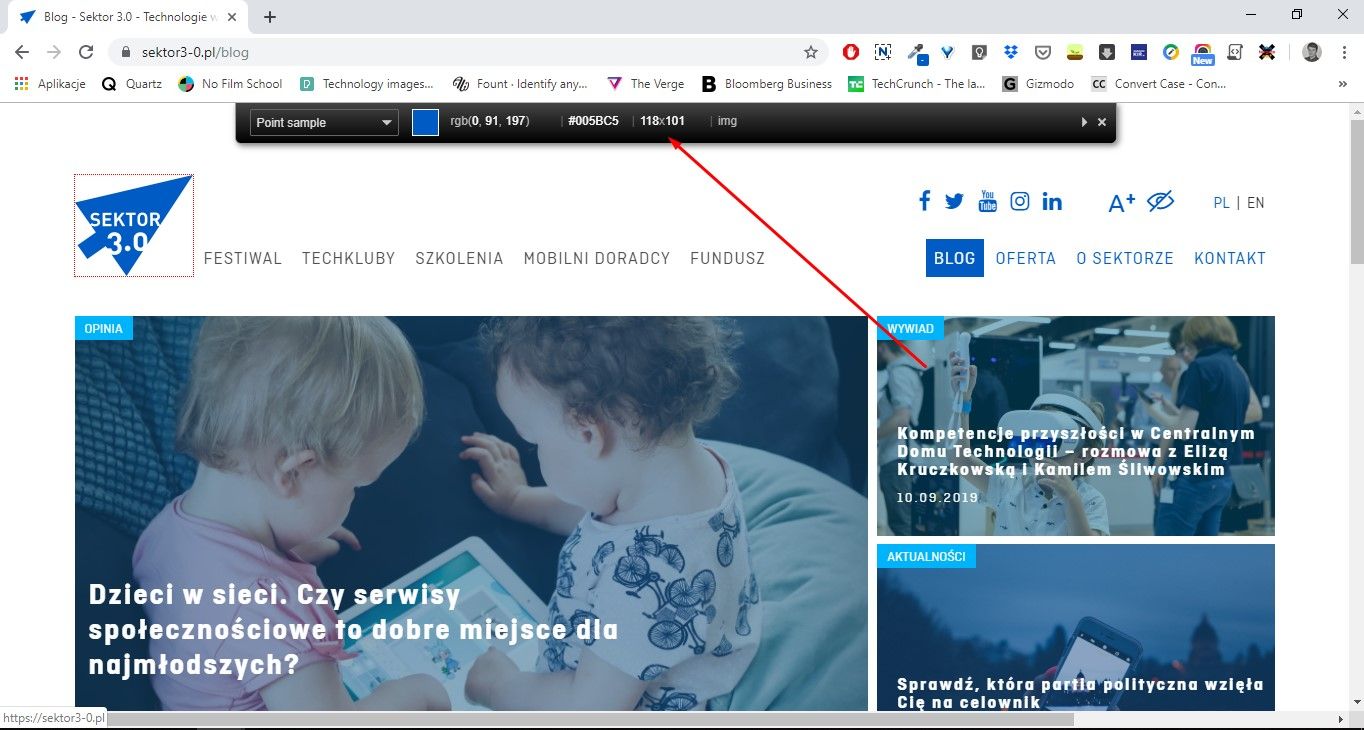Image resolution: width=1364 pixels, height=730 pixels.
Task: Bookmark page with star icon
Action: pyautogui.click(x=811, y=52)
